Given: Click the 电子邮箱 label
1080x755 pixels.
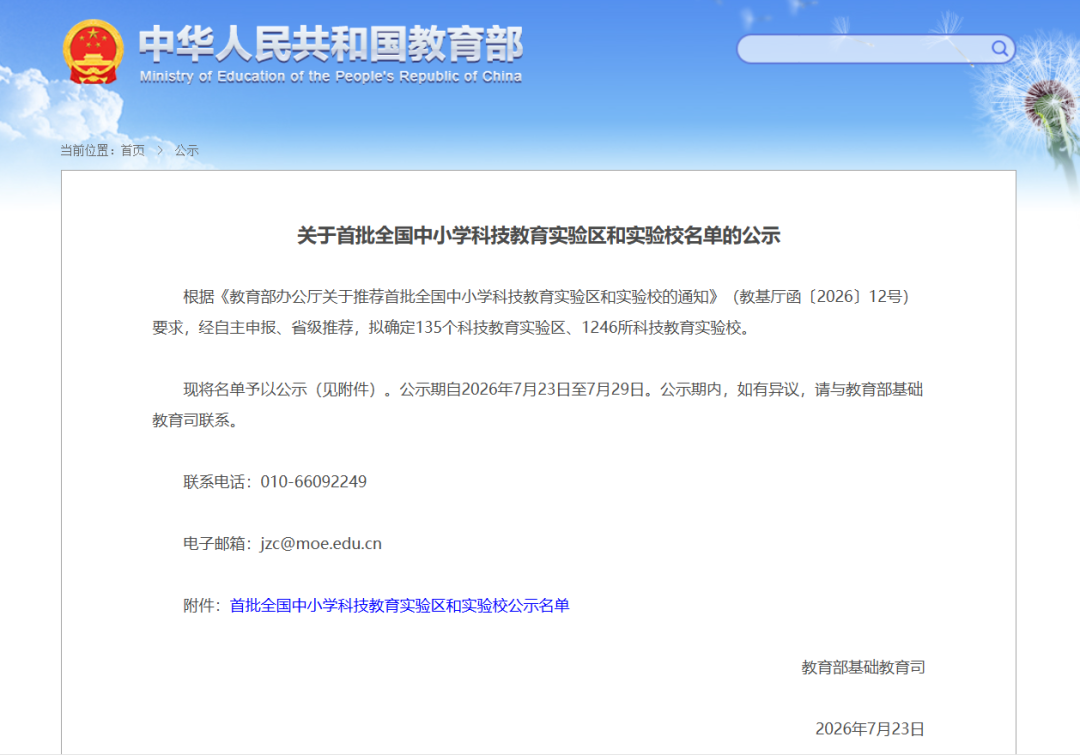Looking at the screenshot, I should 217,544.
